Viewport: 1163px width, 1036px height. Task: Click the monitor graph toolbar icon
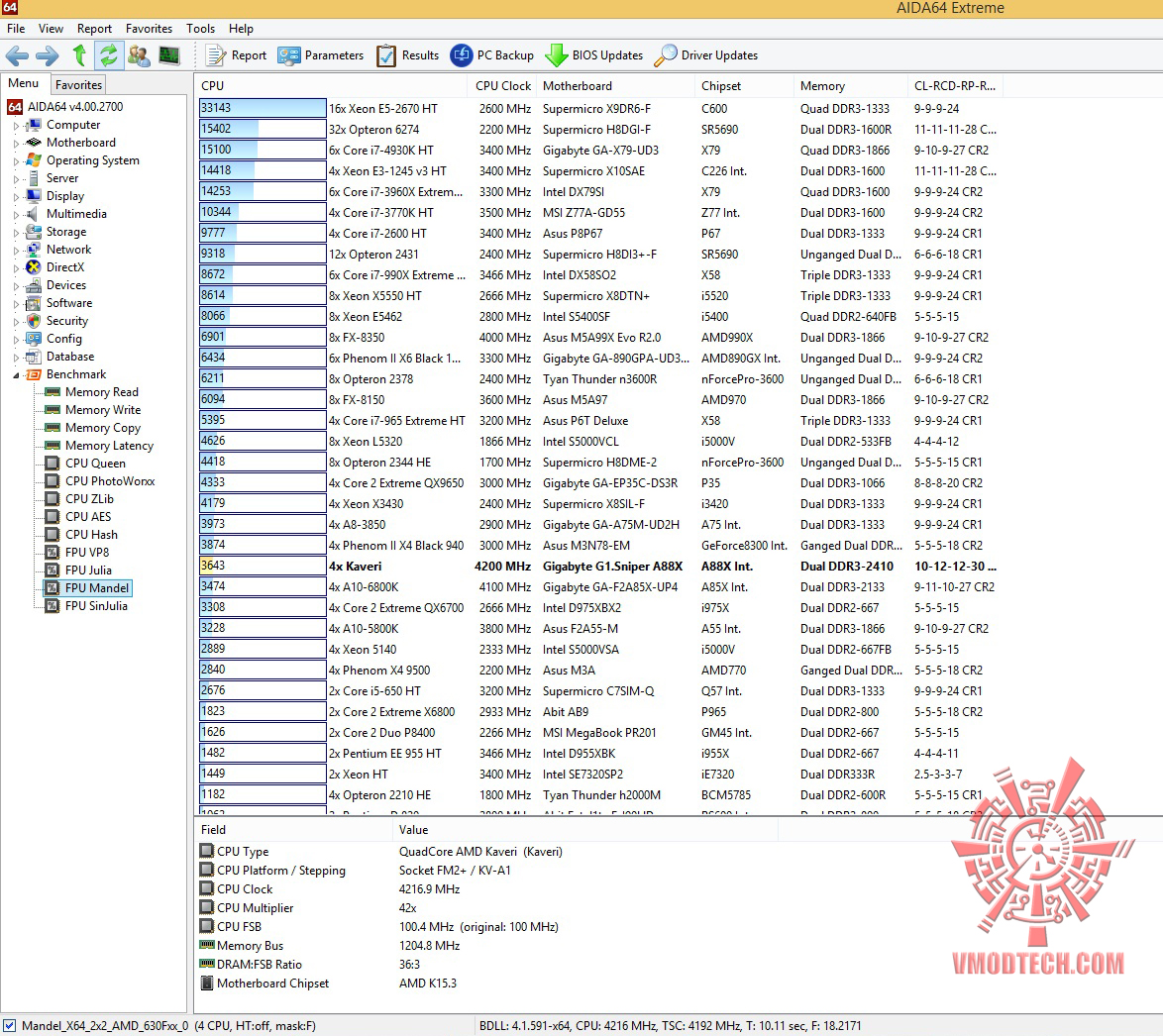coord(169,55)
